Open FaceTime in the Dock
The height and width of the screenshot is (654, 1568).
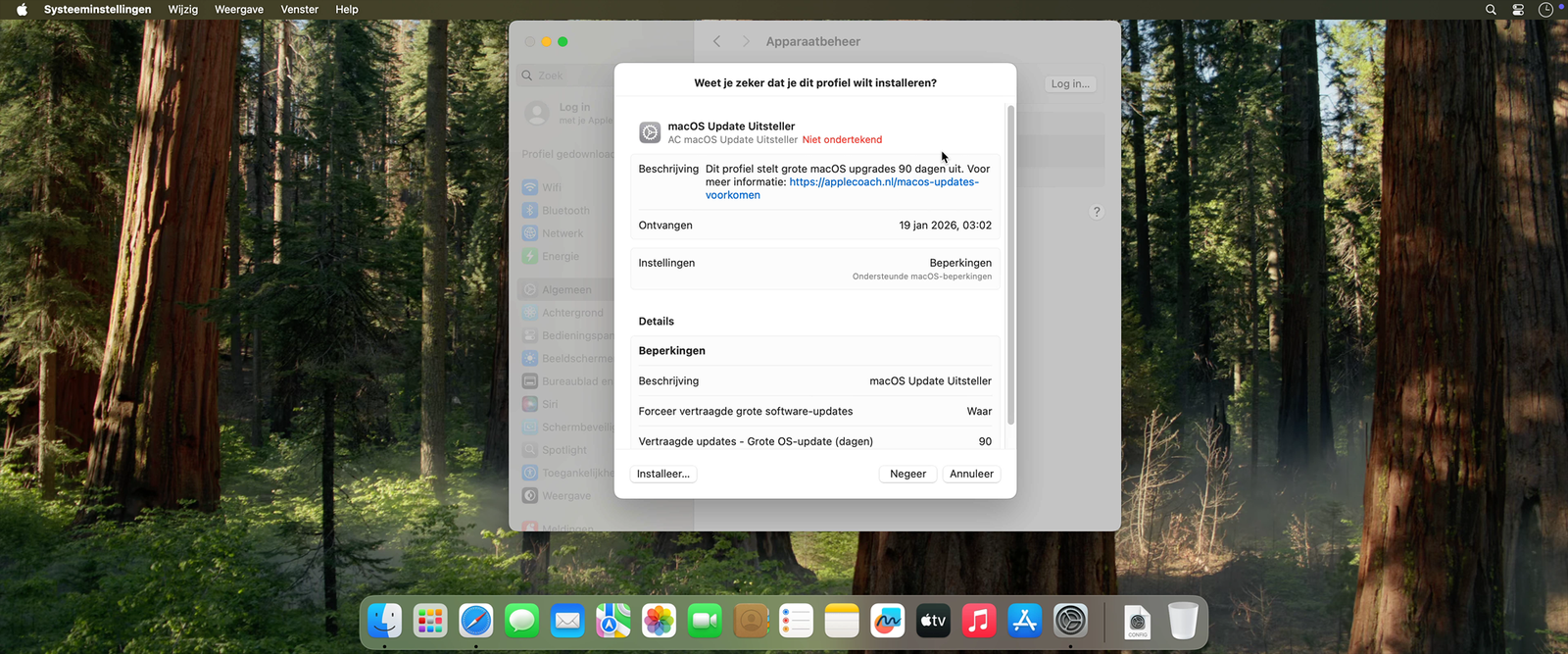click(705, 621)
